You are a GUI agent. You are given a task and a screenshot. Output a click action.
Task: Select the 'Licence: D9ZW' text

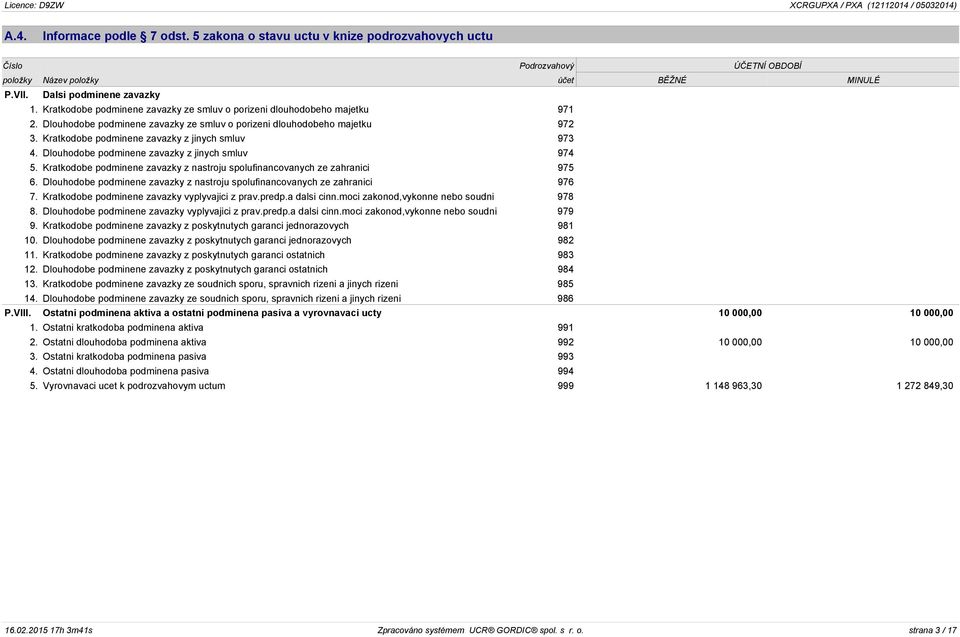pyautogui.click(x=34, y=5)
